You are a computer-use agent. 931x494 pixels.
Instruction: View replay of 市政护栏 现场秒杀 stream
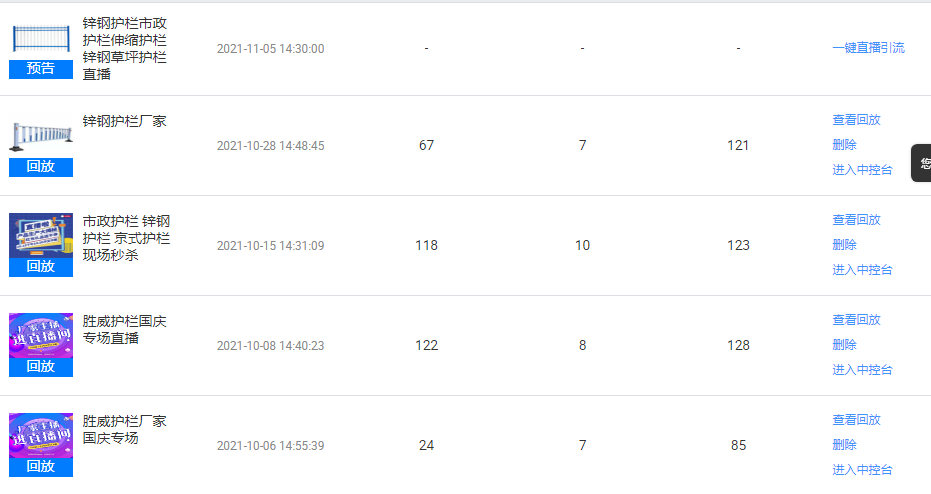pos(856,220)
